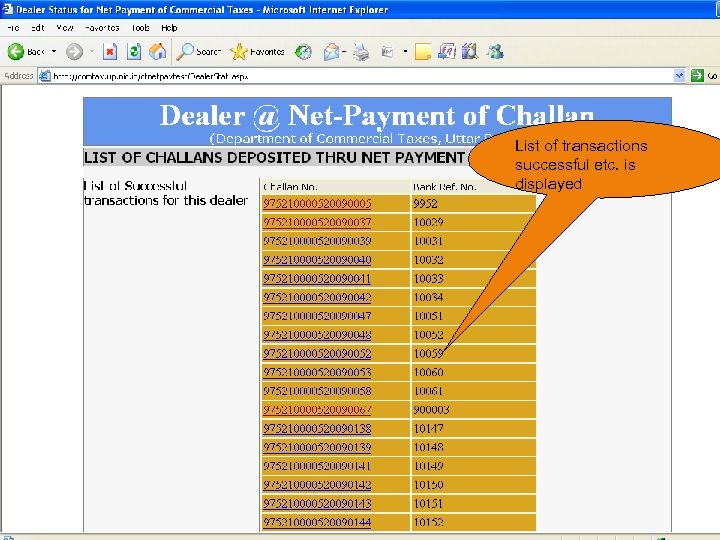This screenshot has height=540, width=720.
Task: Open challan link 975210000520090142
Action: click(x=317, y=484)
